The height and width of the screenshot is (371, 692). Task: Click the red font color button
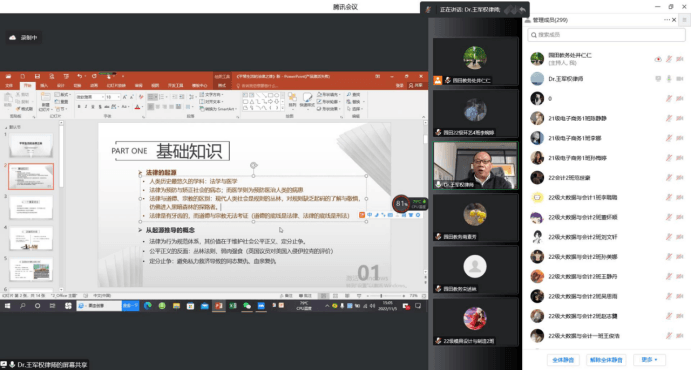(137, 107)
